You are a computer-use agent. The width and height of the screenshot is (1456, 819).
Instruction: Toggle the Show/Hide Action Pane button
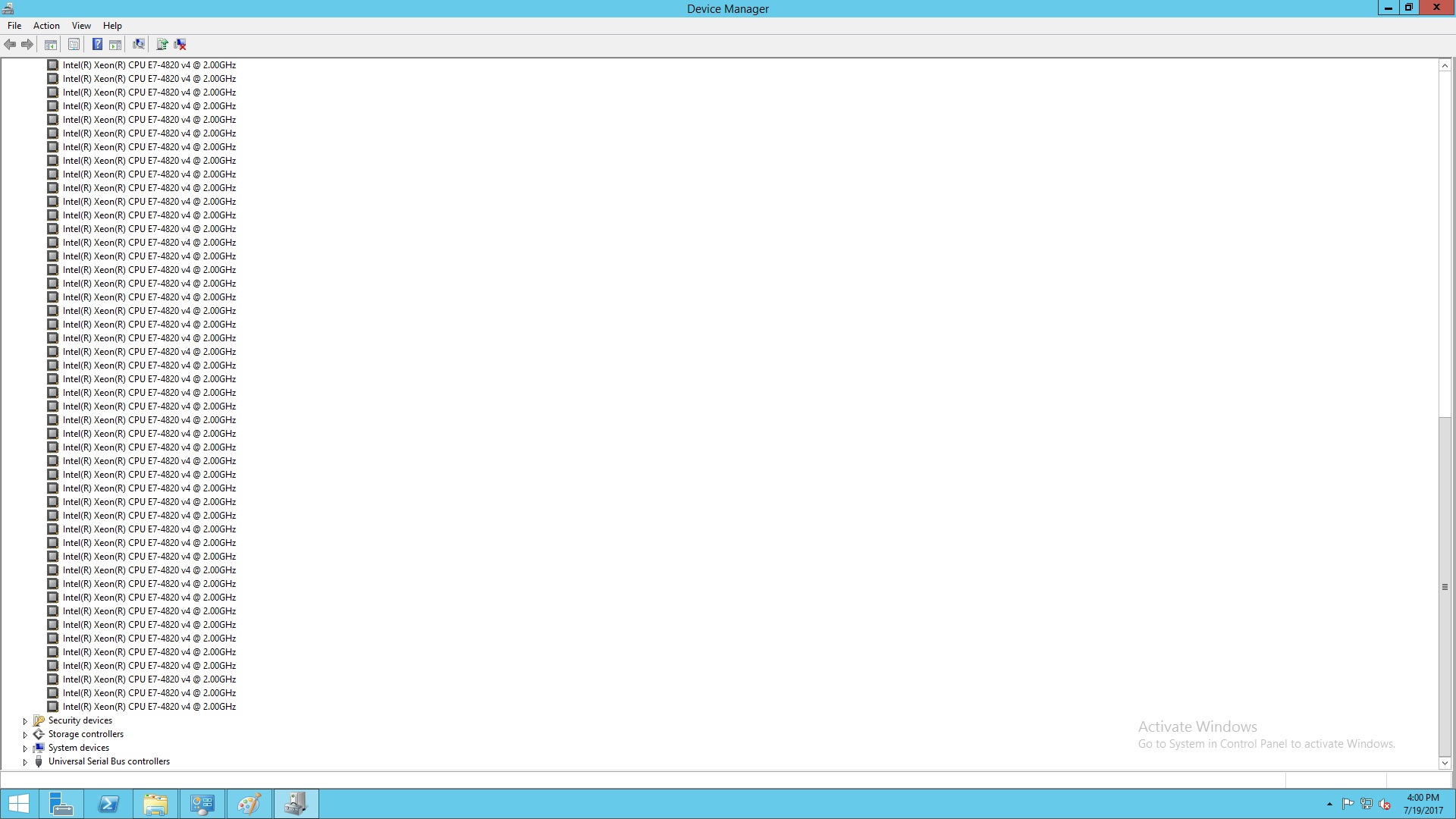click(x=115, y=45)
